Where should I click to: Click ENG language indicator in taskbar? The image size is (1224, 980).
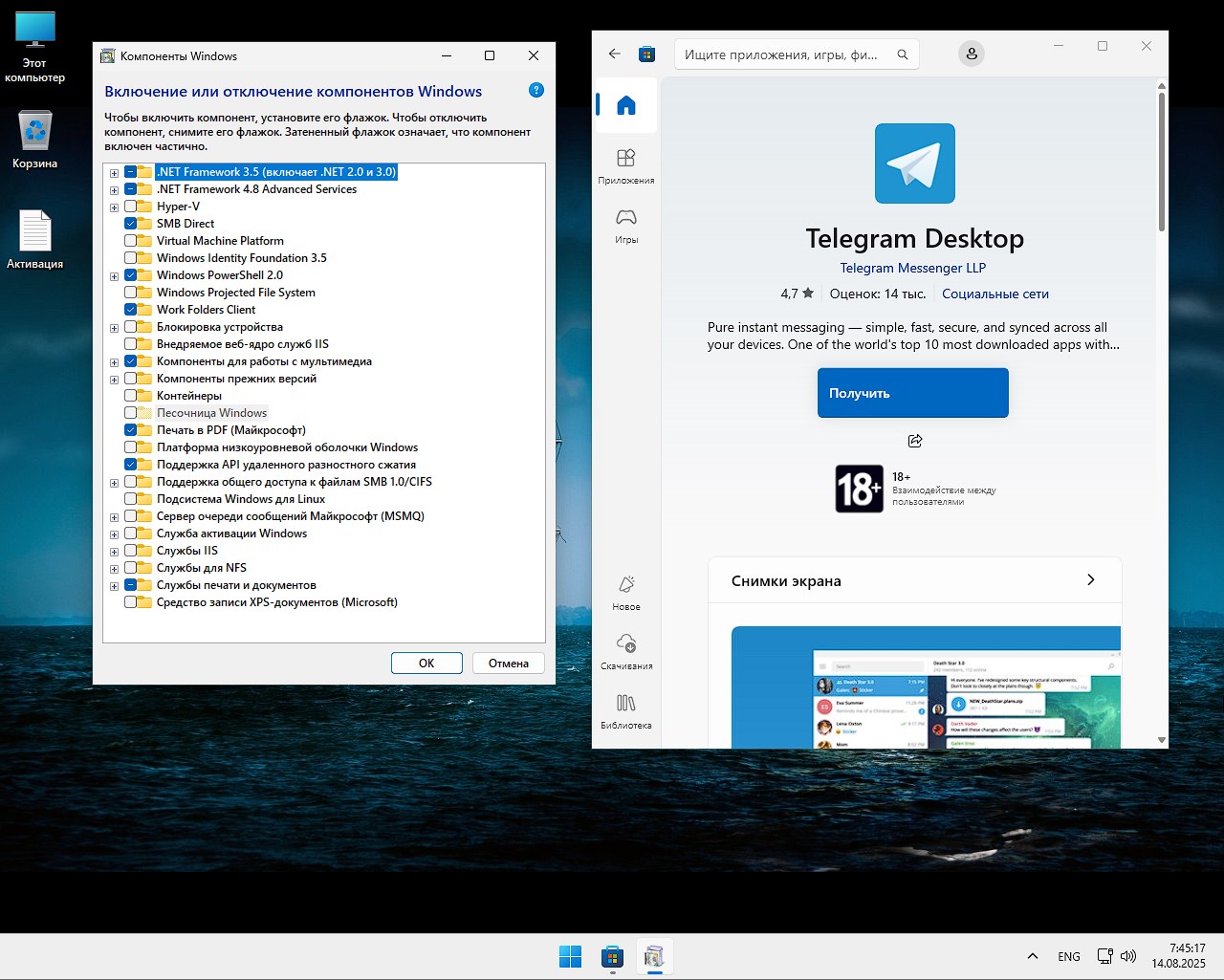click(1069, 956)
